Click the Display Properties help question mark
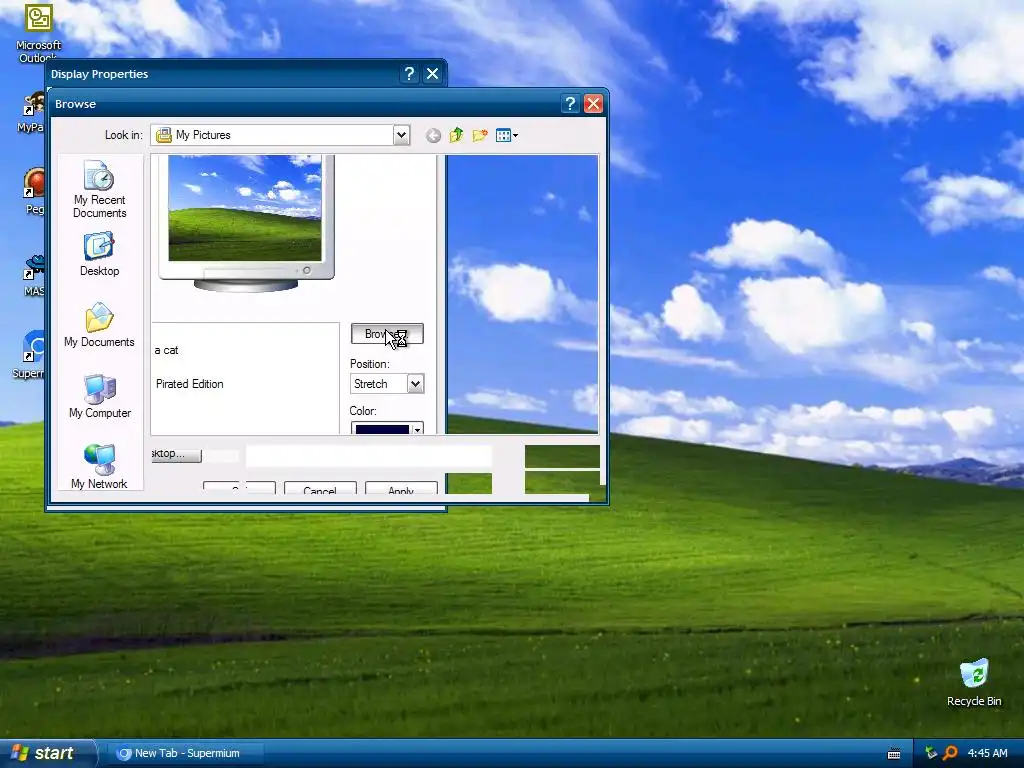Viewport: 1024px width, 768px height. 409,74
